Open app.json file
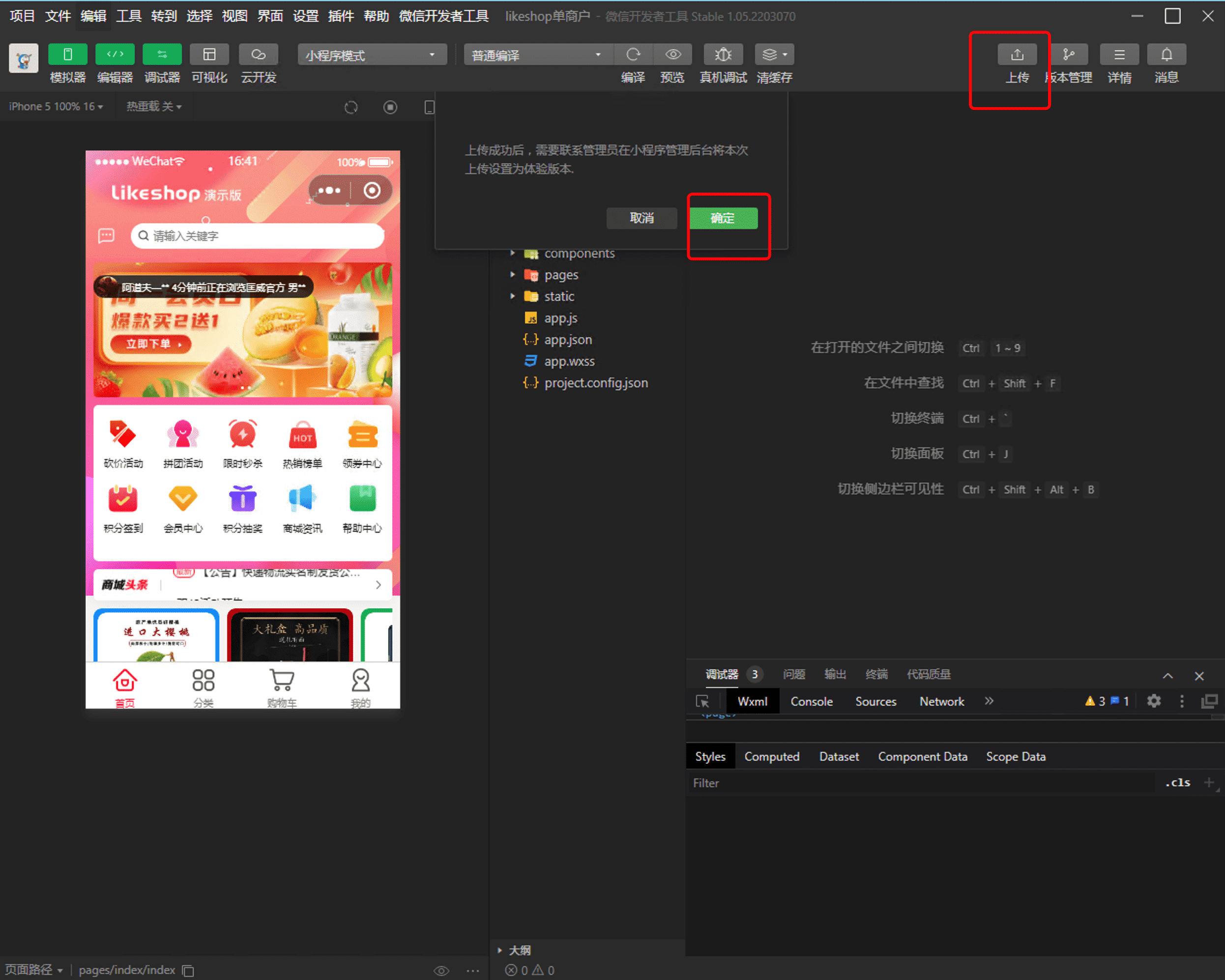1225x980 pixels. [558, 340]
